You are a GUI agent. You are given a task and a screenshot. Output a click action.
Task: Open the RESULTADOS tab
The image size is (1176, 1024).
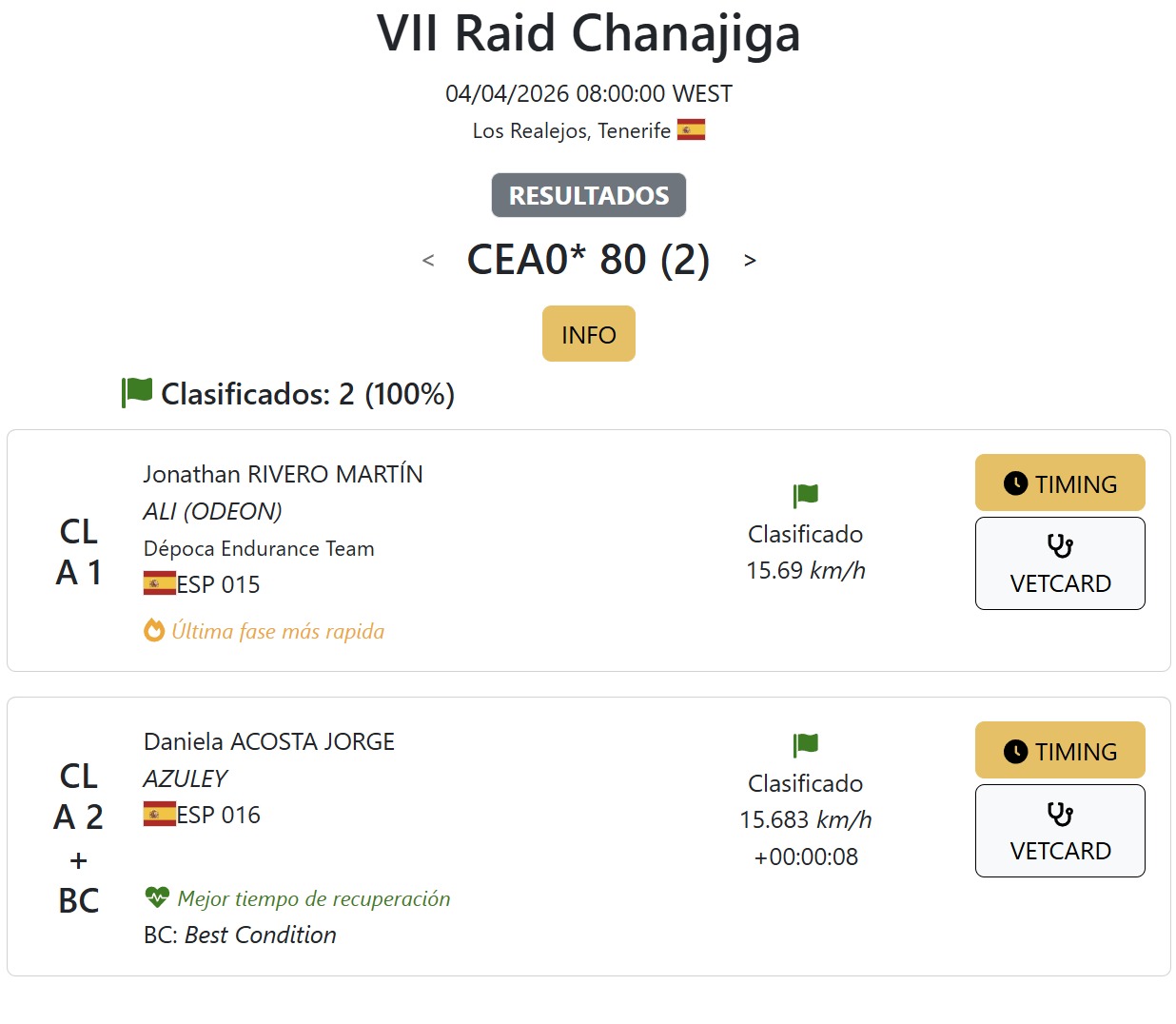(x=589, y=195)
